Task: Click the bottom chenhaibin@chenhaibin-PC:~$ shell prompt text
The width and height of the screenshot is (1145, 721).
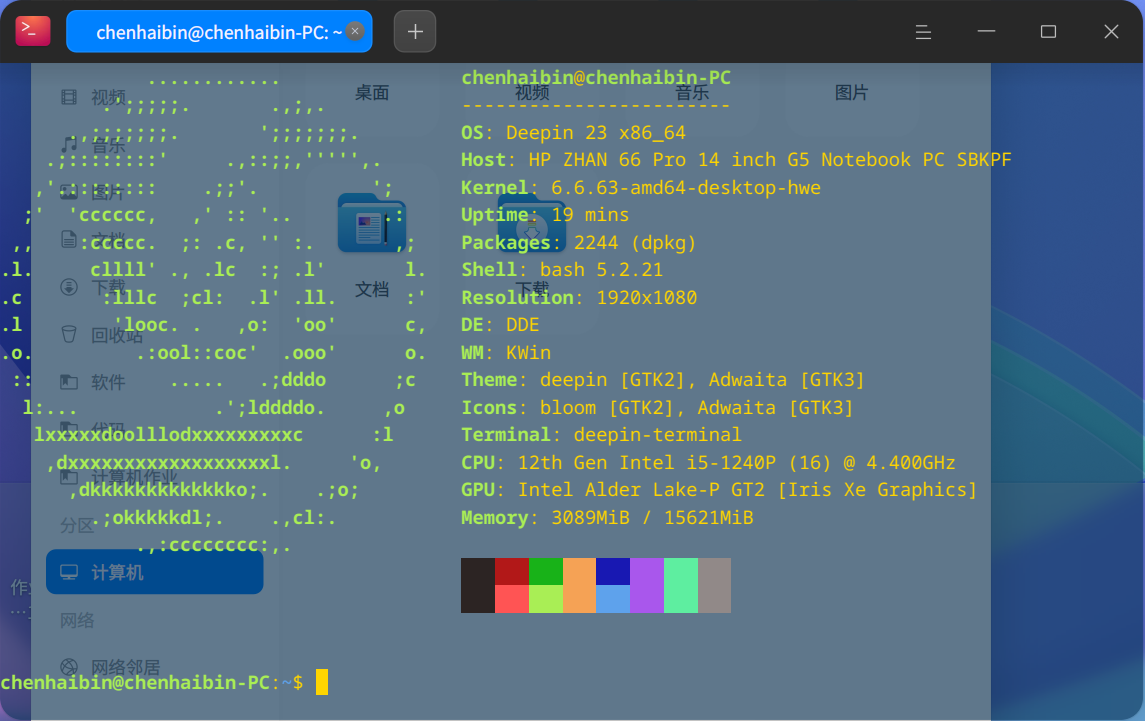Action: [x=152, y=682]
